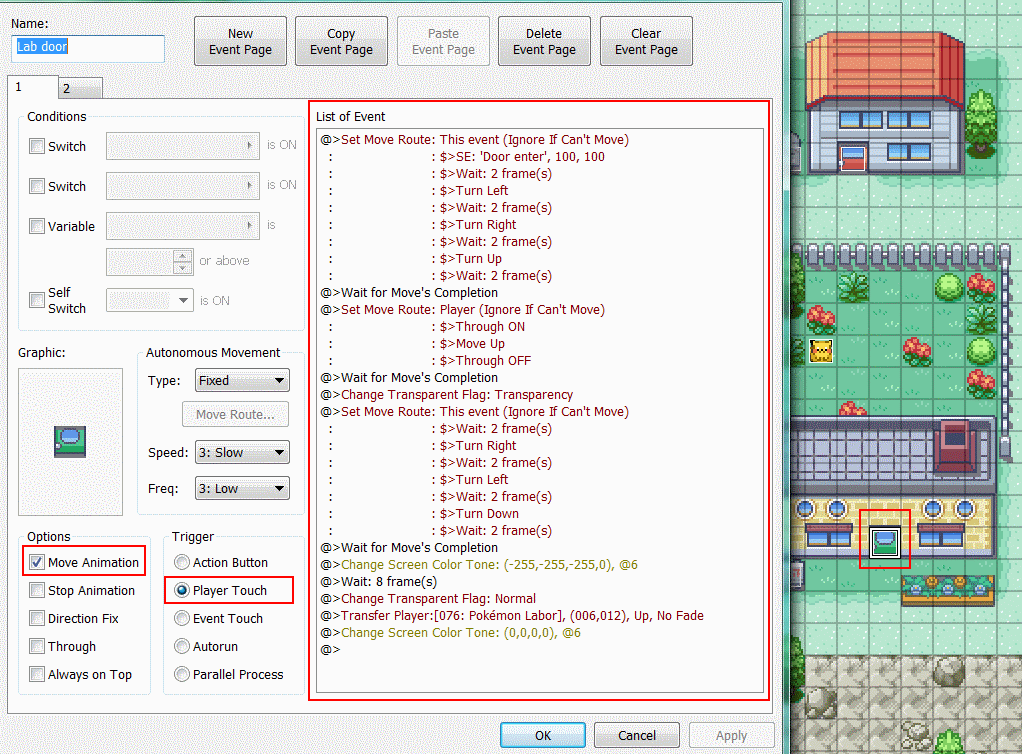Click the Lab door event graphic preview
Screen dimensions: 1022x754
point(70,442)
